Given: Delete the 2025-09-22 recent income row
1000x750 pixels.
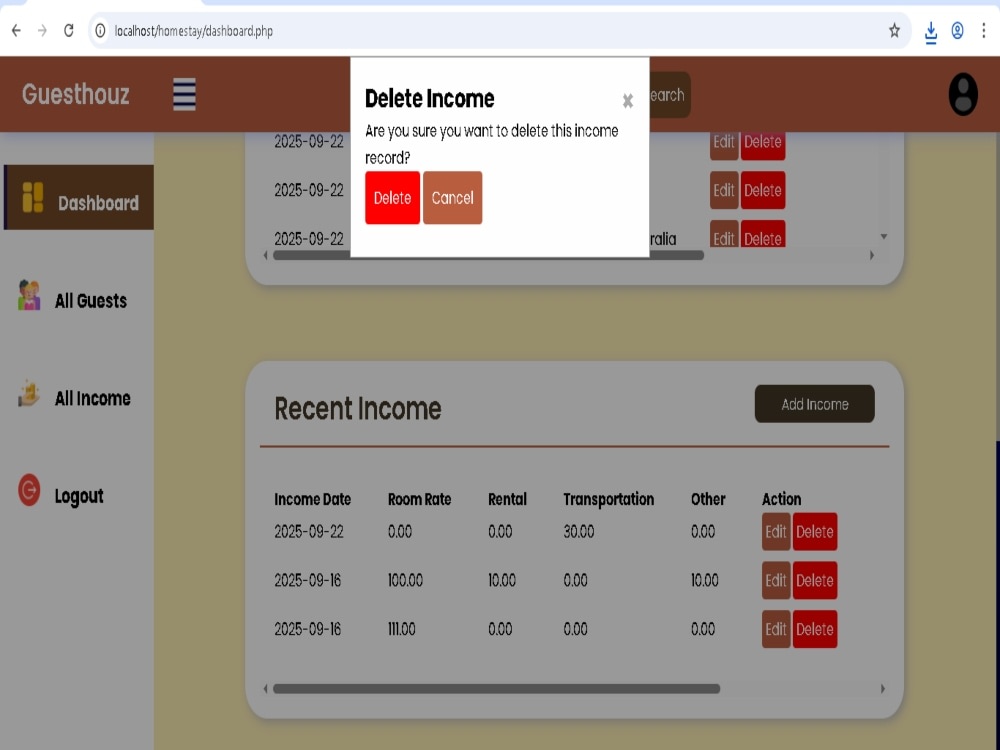Looking at the screenshot, I should 814,532.
